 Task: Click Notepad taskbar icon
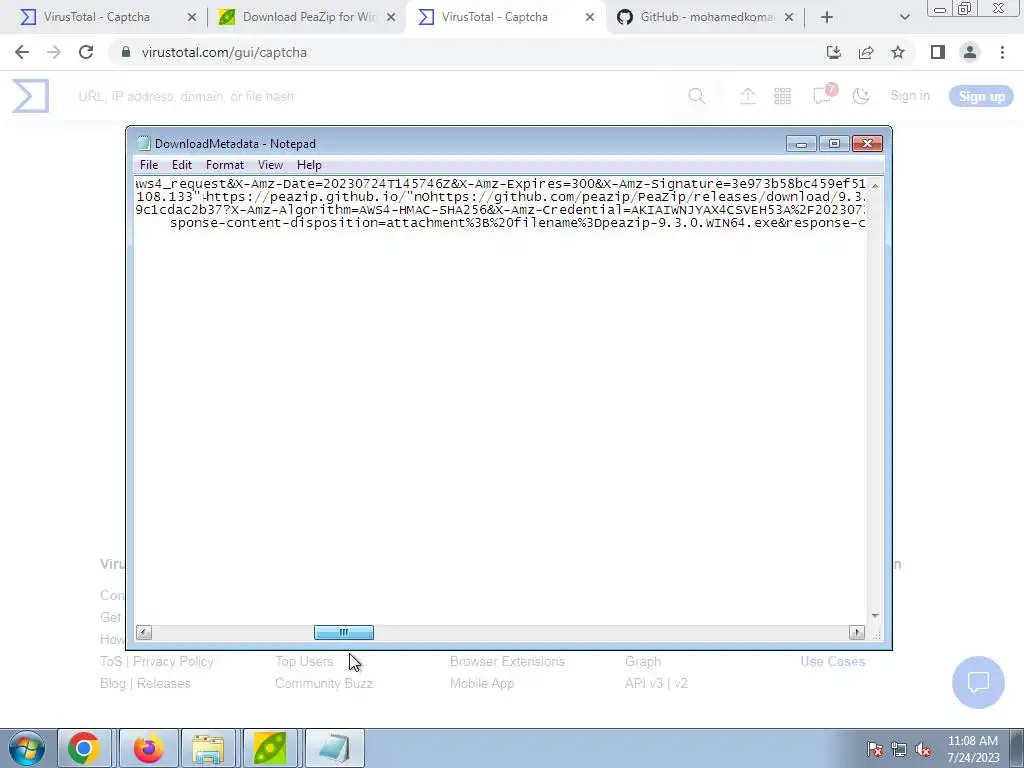tap(334, 748)
